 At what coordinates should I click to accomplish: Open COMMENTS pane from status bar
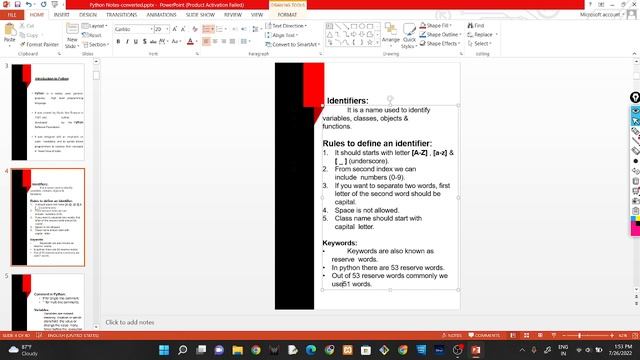pos(484,335)
